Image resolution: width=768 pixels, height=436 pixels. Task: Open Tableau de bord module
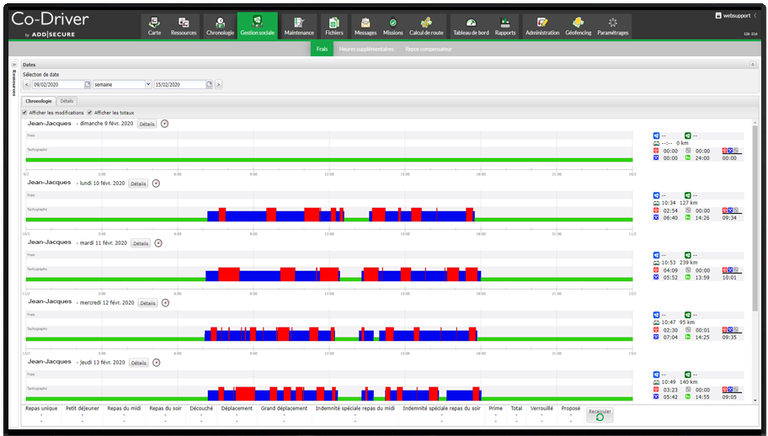(x=471, y=26)
